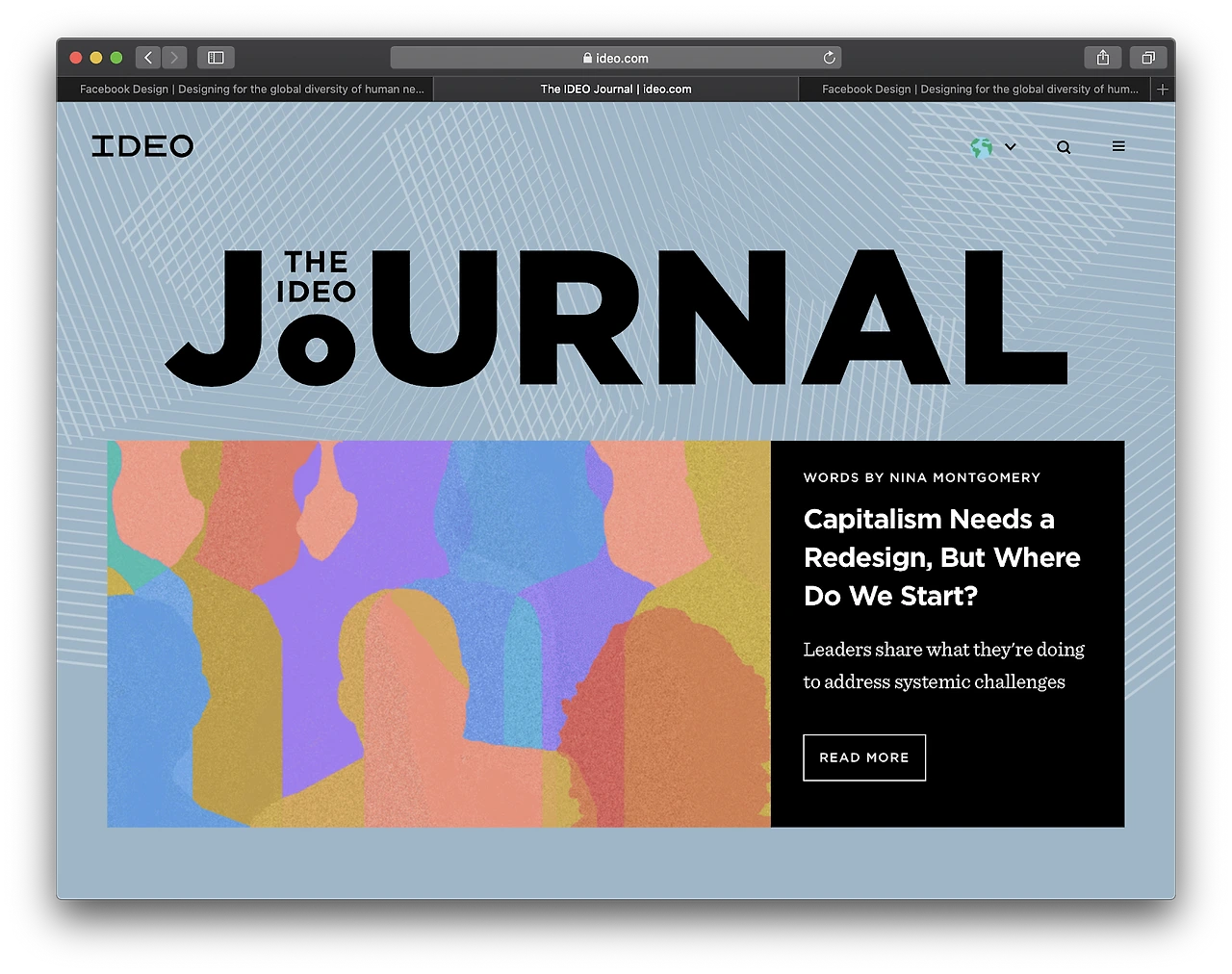Viewport: 1232px width, 974px height.
Task: Click the large IDEO Journal title
Action: (x=616, y=318)
